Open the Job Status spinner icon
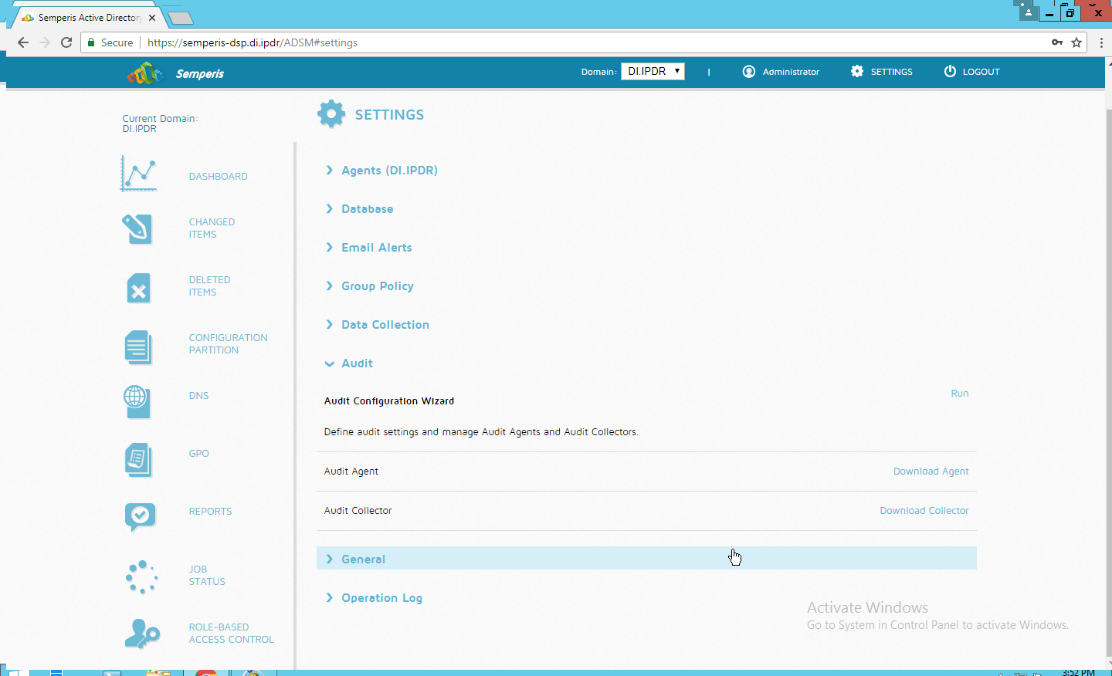 141,576
